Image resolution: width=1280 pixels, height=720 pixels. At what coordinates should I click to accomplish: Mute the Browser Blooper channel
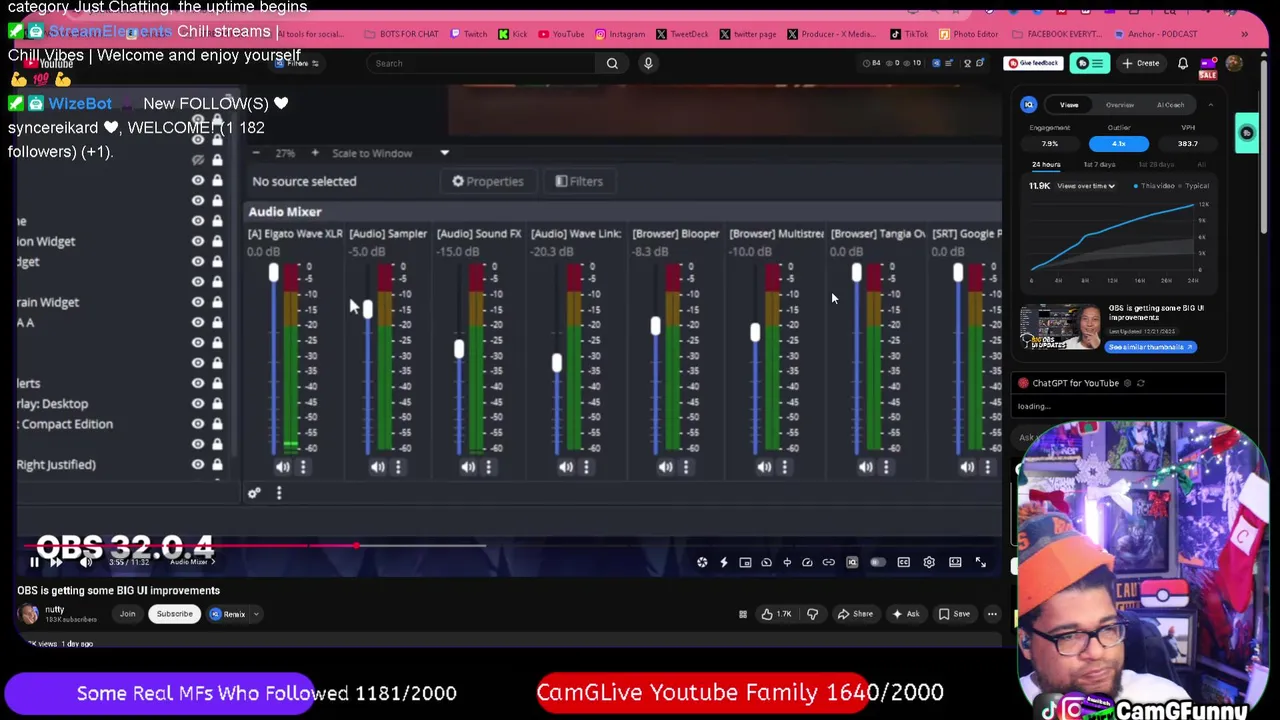[x=665, y=467]
